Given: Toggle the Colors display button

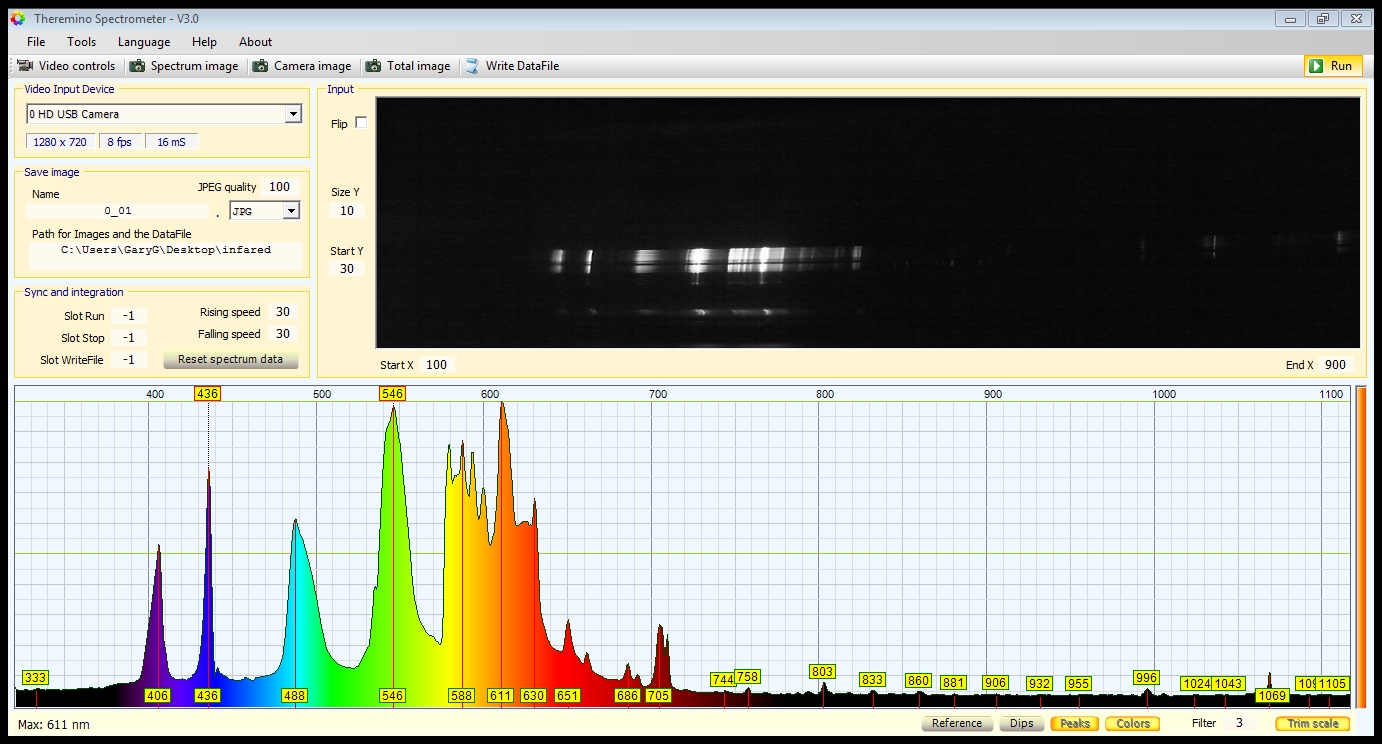Looking at the screenshot, I should point(1132,723).
